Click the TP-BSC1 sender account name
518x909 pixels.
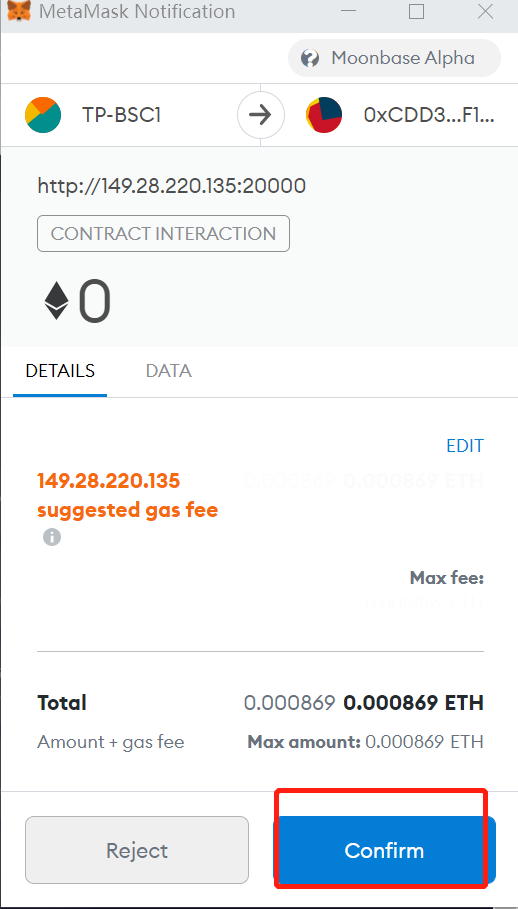click(121, 115)
